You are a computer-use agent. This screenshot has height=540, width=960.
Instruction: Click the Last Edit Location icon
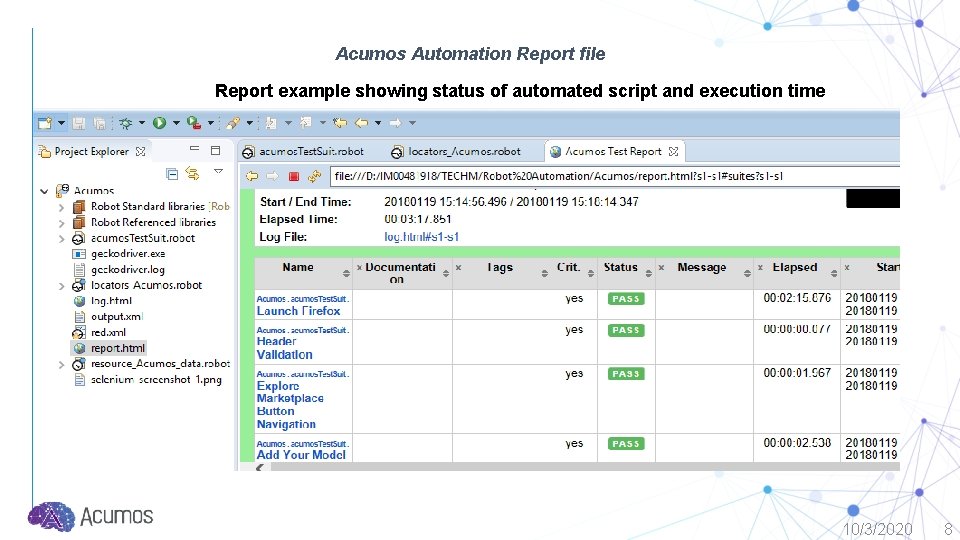(x=340, y=123)
